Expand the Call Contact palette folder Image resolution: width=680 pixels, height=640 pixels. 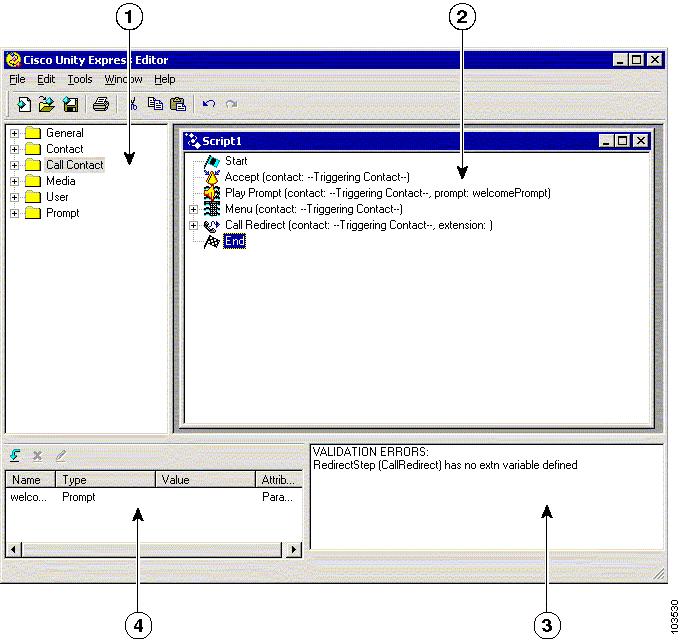(x=14, y=165)
